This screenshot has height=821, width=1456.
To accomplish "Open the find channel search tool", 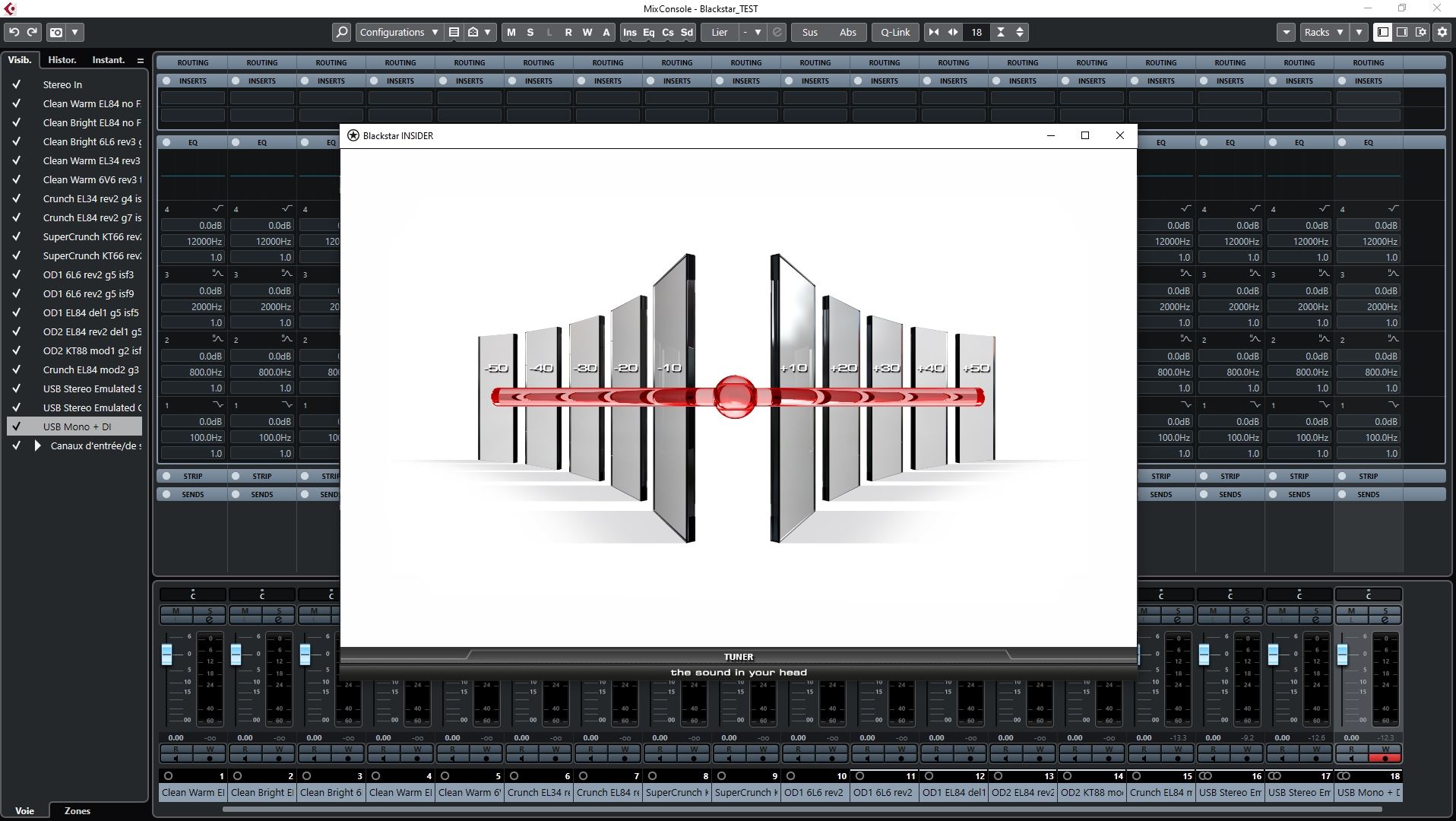I will (x=342, y=32).
